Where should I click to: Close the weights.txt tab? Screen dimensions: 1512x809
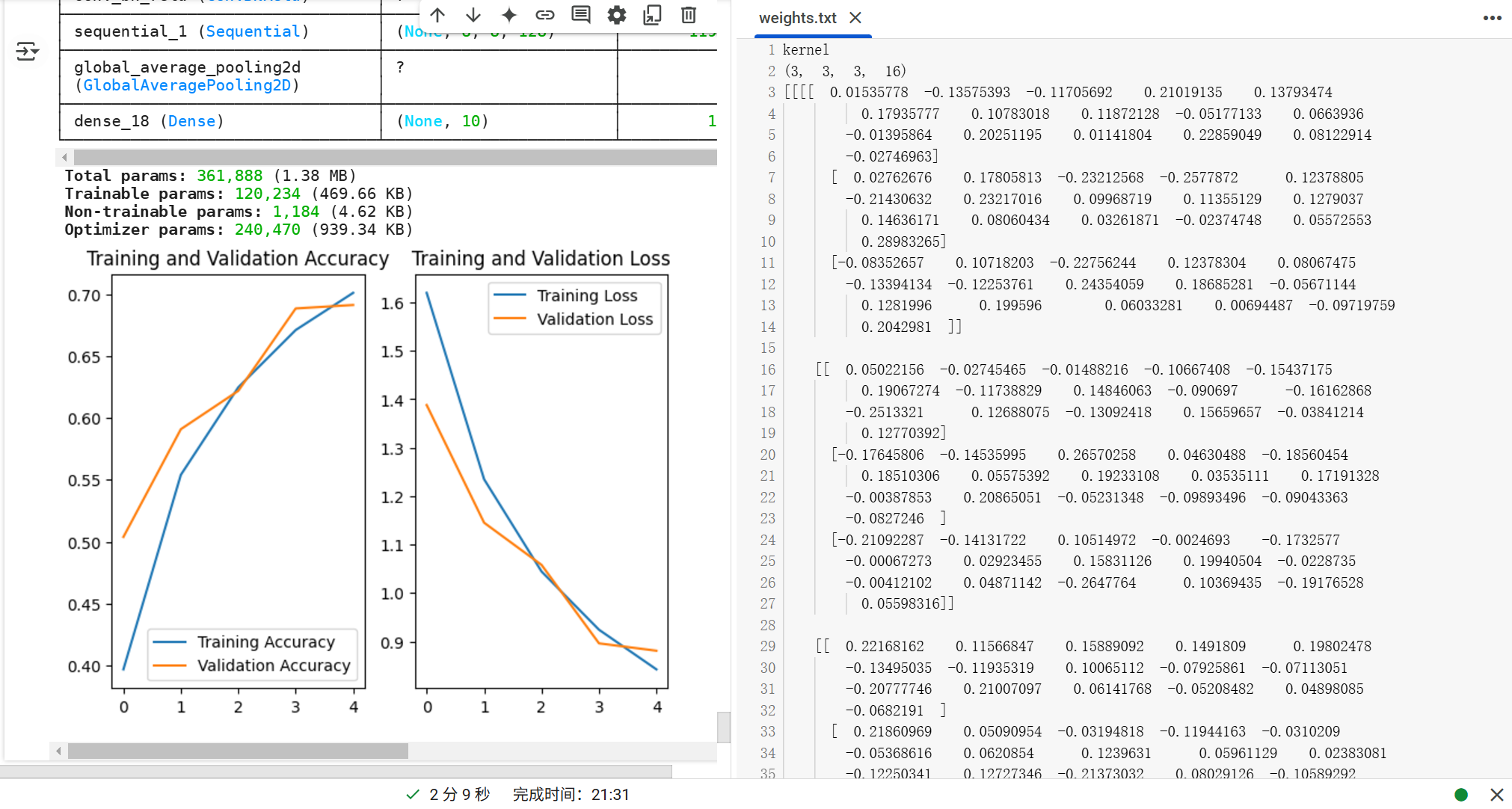[x=855, y=18]
